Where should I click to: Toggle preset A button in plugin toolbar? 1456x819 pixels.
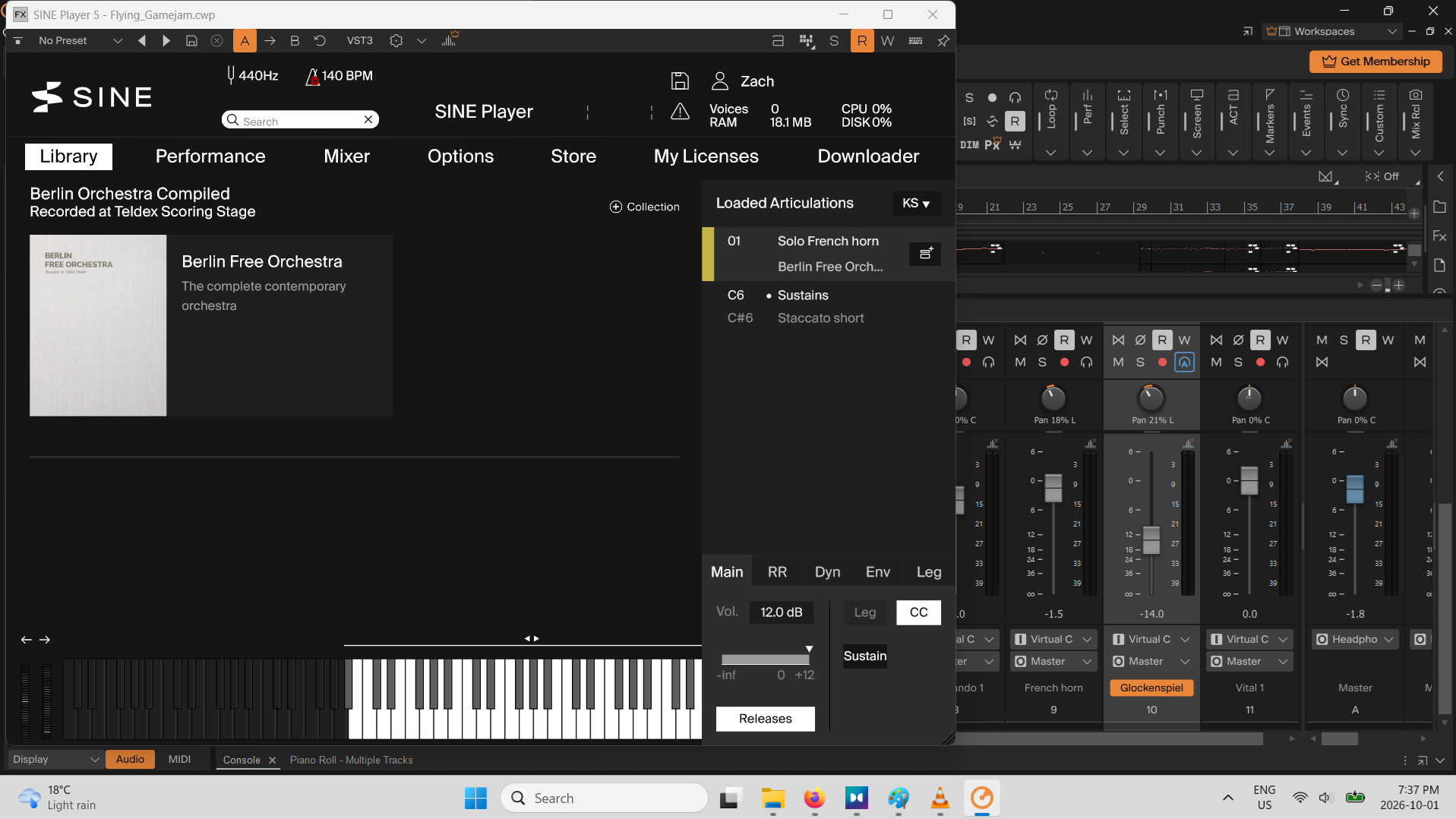(245, 41)
